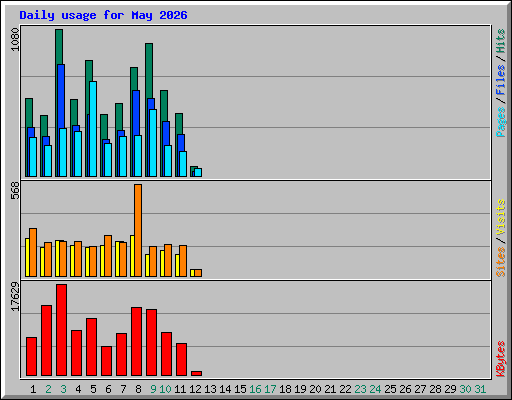Viewport: 512px width, 400px height.
Task: Click the red KBytes bar for day 6
Action: [106, 361]
